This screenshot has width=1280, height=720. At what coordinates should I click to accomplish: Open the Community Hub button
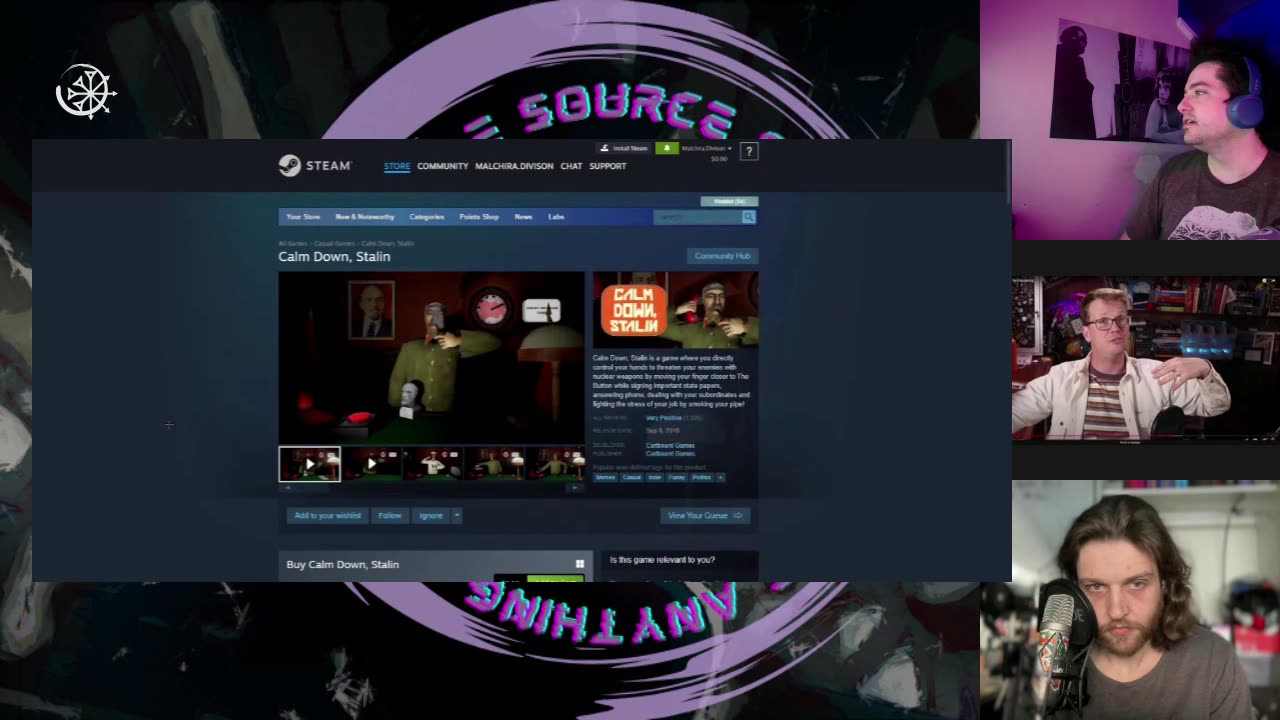pyautogui.click(x=722, y=256)
